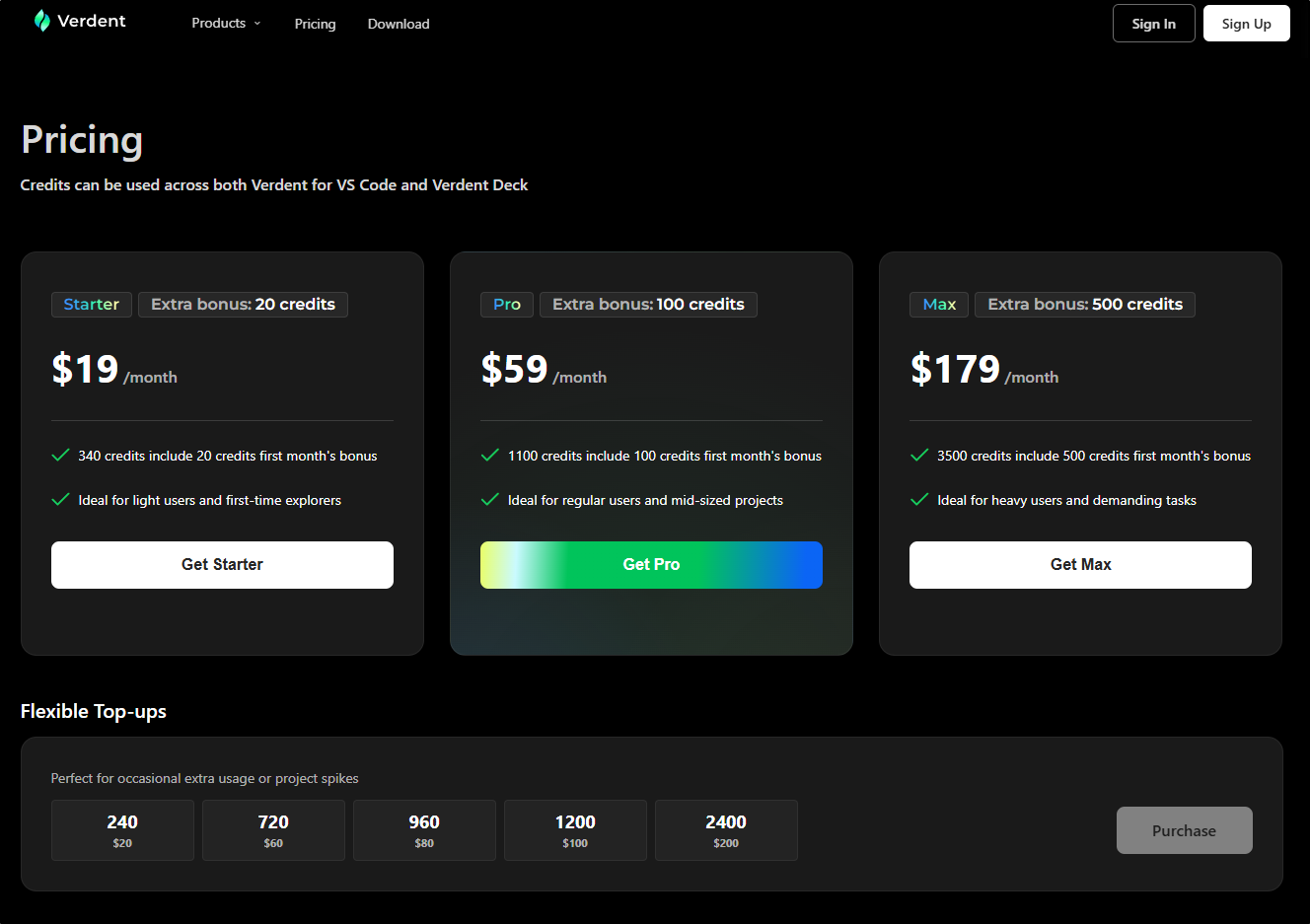The height and width of the screenshot is (924, 1310).
Task: Click the Verdent leaf logo icon
Action: (41, 21)
